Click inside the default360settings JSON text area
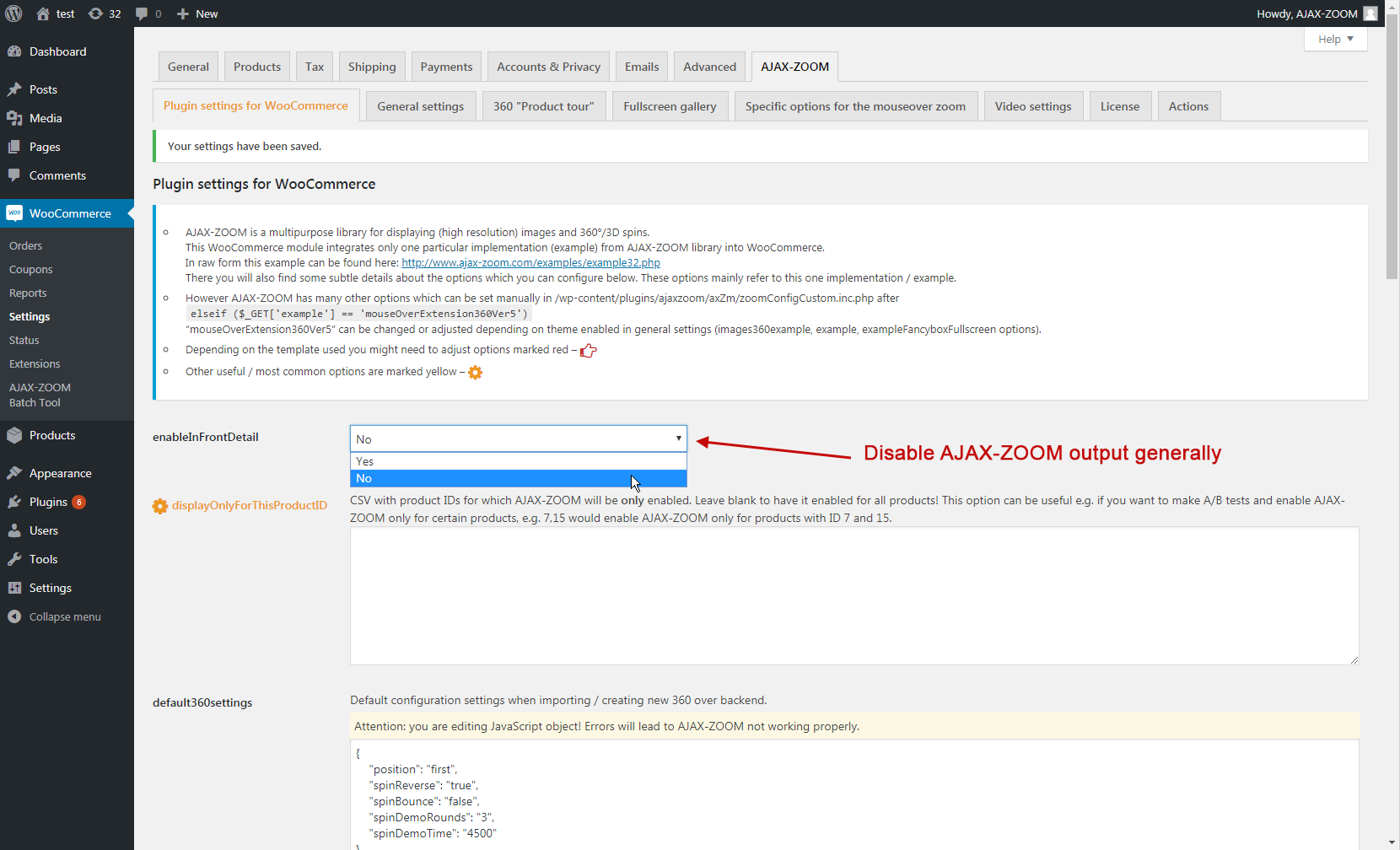1400x850 pixels. click(854, 794)
